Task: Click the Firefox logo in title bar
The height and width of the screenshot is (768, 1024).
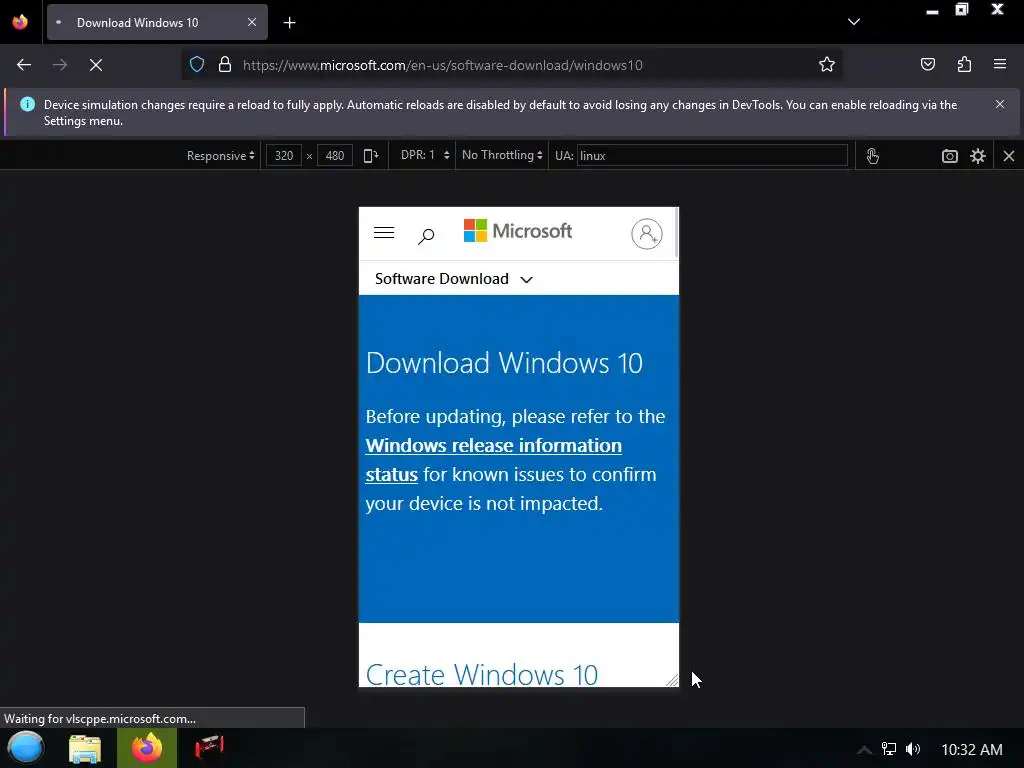Action: [20, 22]
